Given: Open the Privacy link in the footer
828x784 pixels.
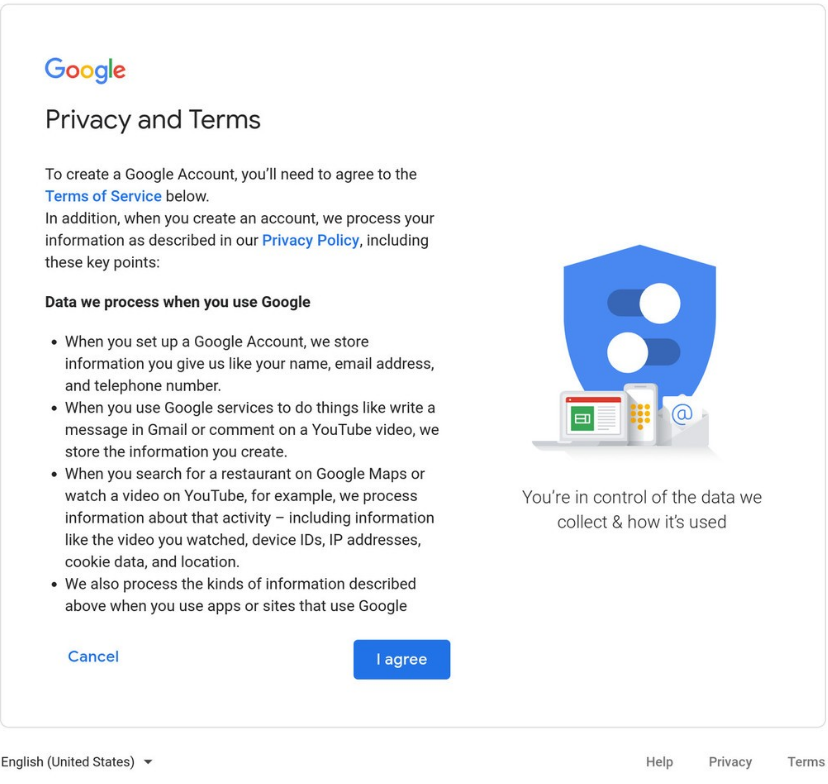Looking at the screenshot, I should (730, 762).
